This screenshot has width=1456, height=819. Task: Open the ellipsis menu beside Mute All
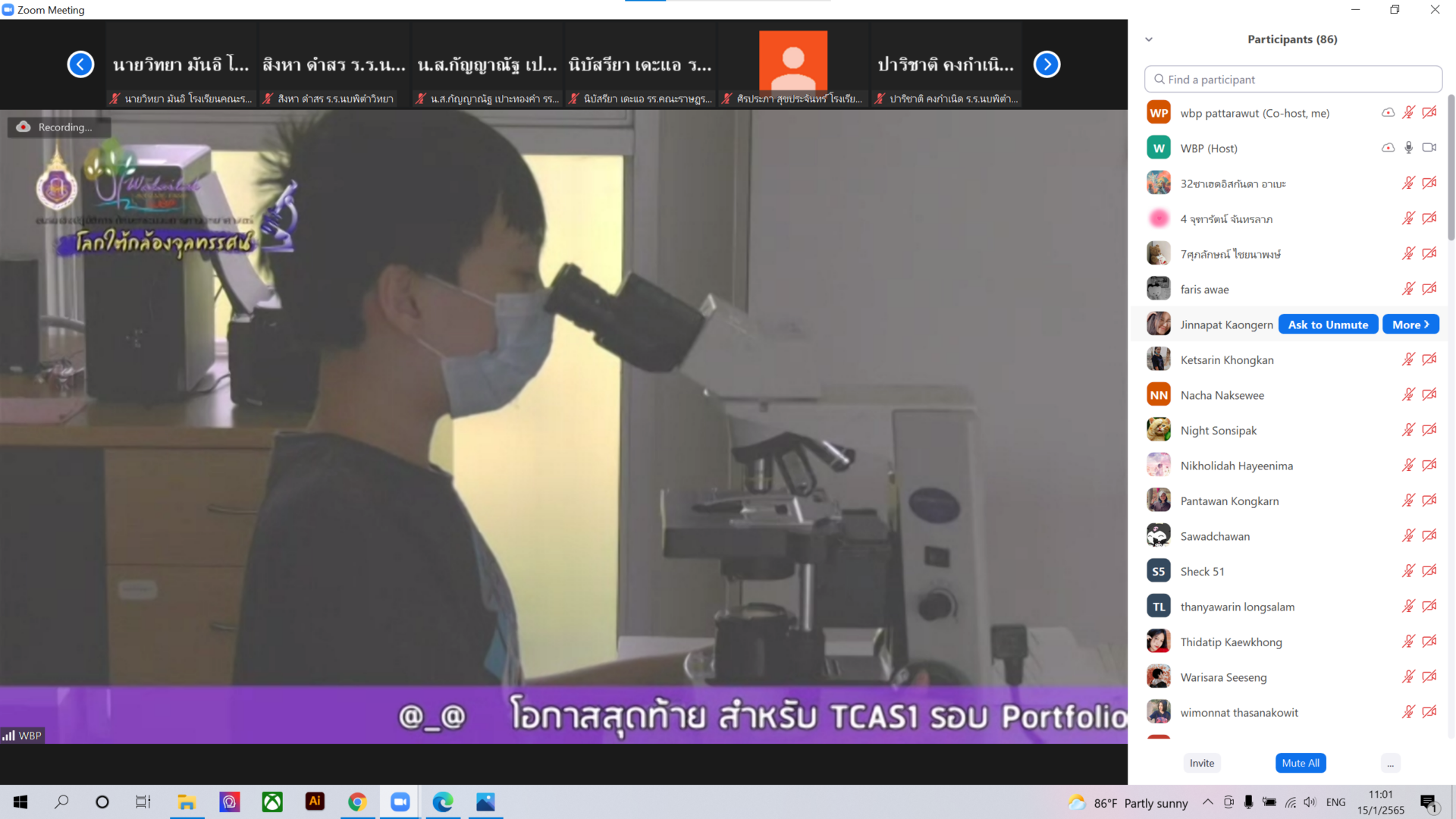[x=1390, y=764]
